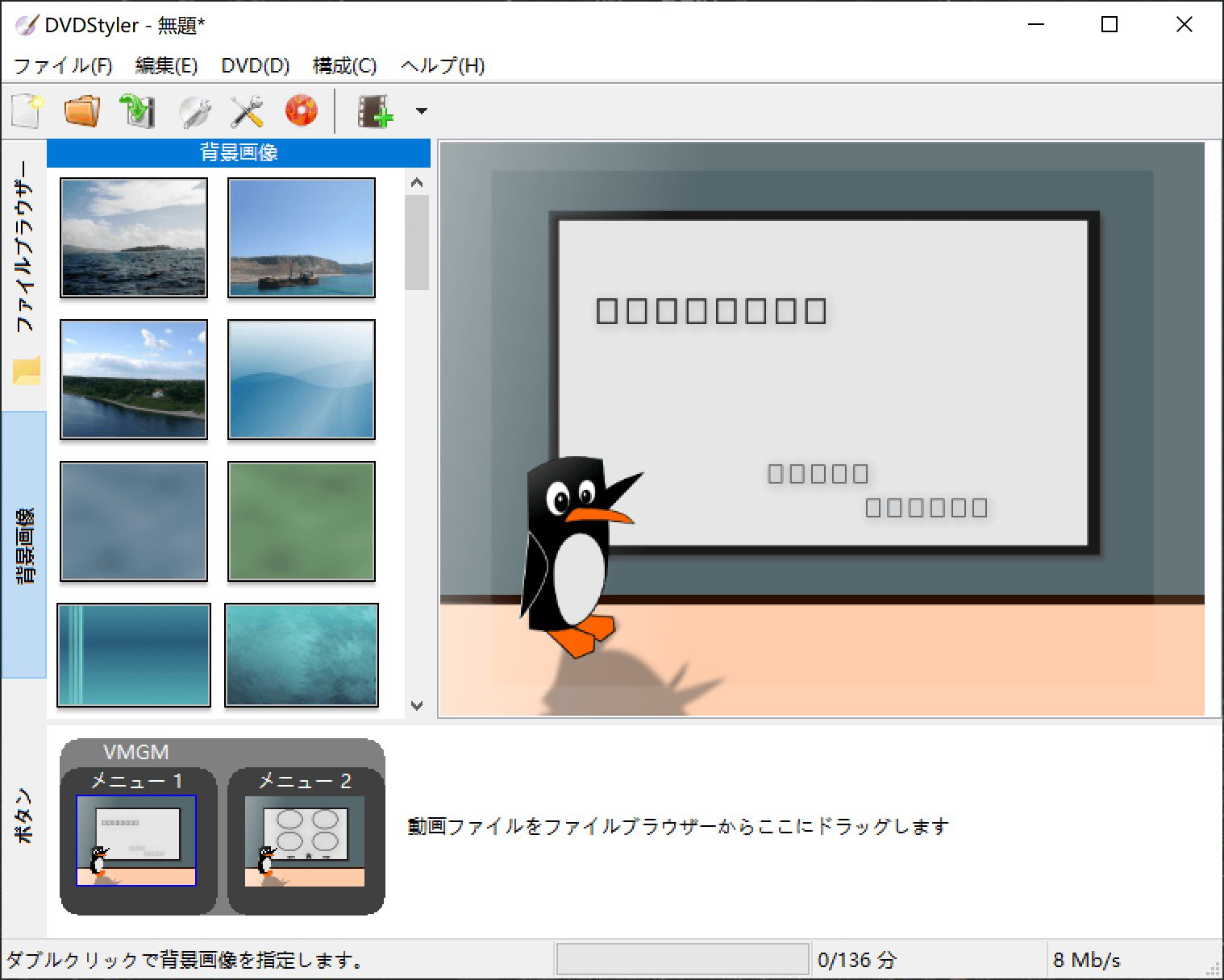This screenshot has height=980, width=1224.
Task: Click the VMGM label
Action: point(136,752)
